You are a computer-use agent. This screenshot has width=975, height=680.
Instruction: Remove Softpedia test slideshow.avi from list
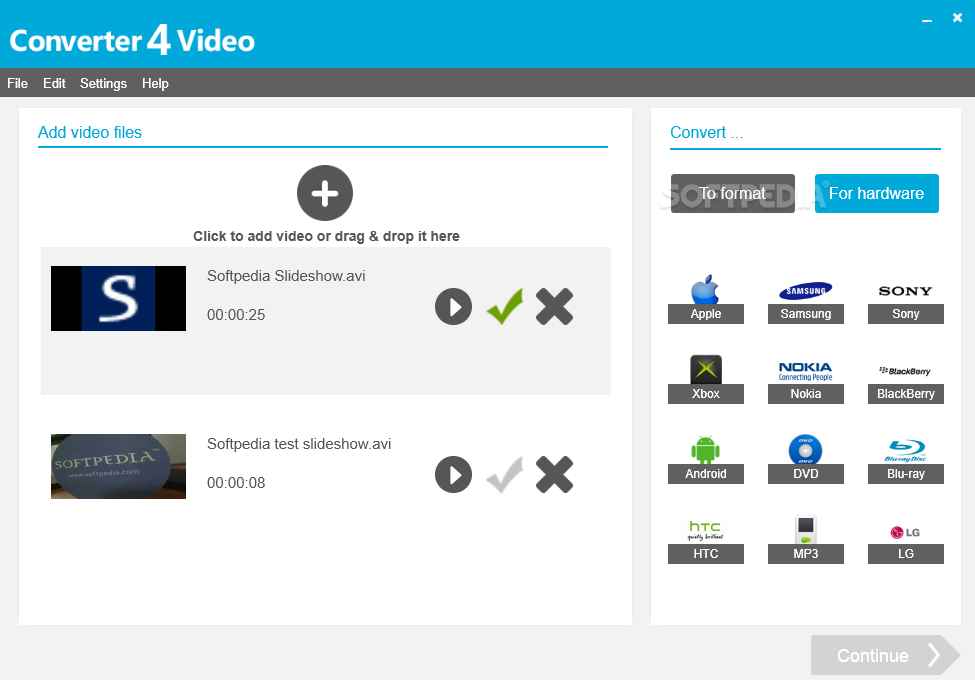(554, 474)
